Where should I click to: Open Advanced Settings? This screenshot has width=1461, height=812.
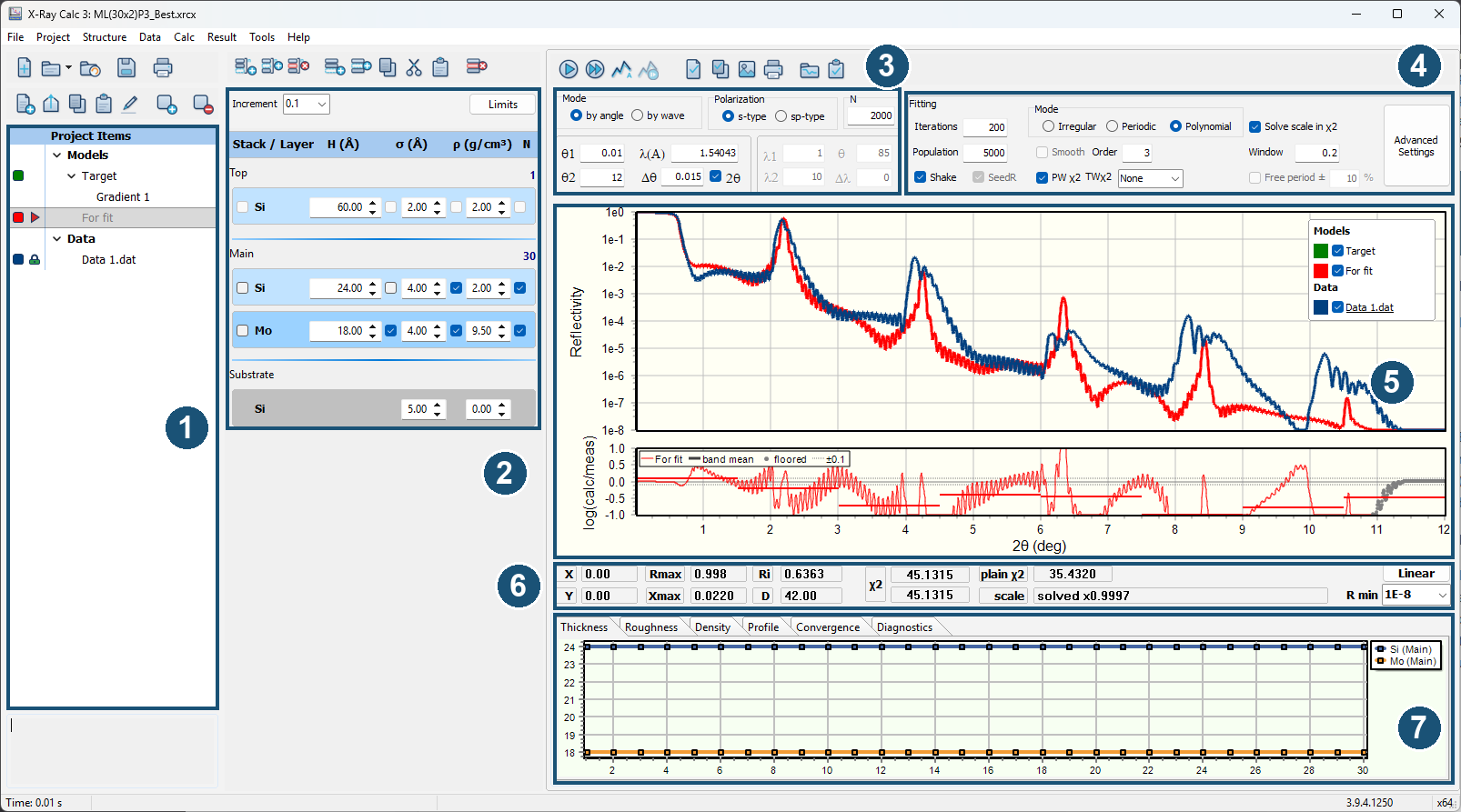[x=1416, y=146]
